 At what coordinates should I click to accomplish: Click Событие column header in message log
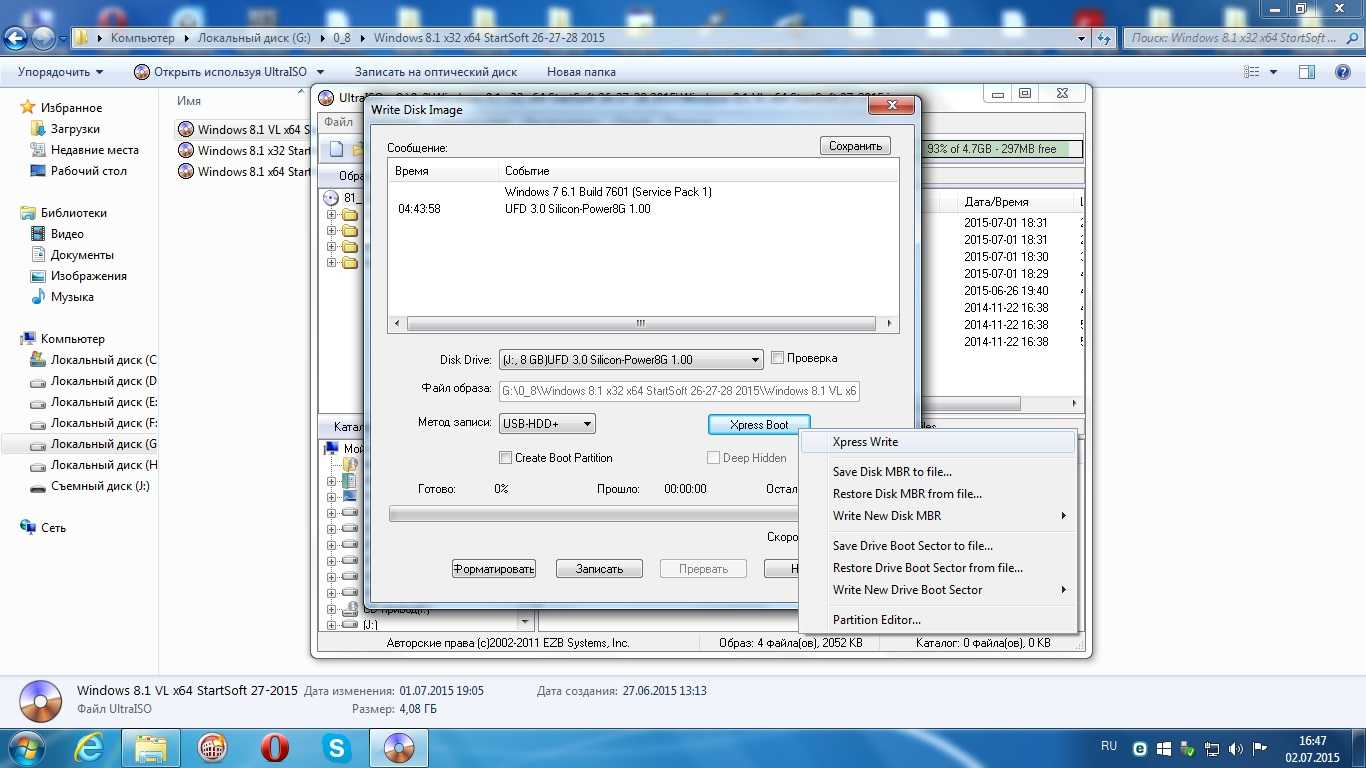point(697,171)
